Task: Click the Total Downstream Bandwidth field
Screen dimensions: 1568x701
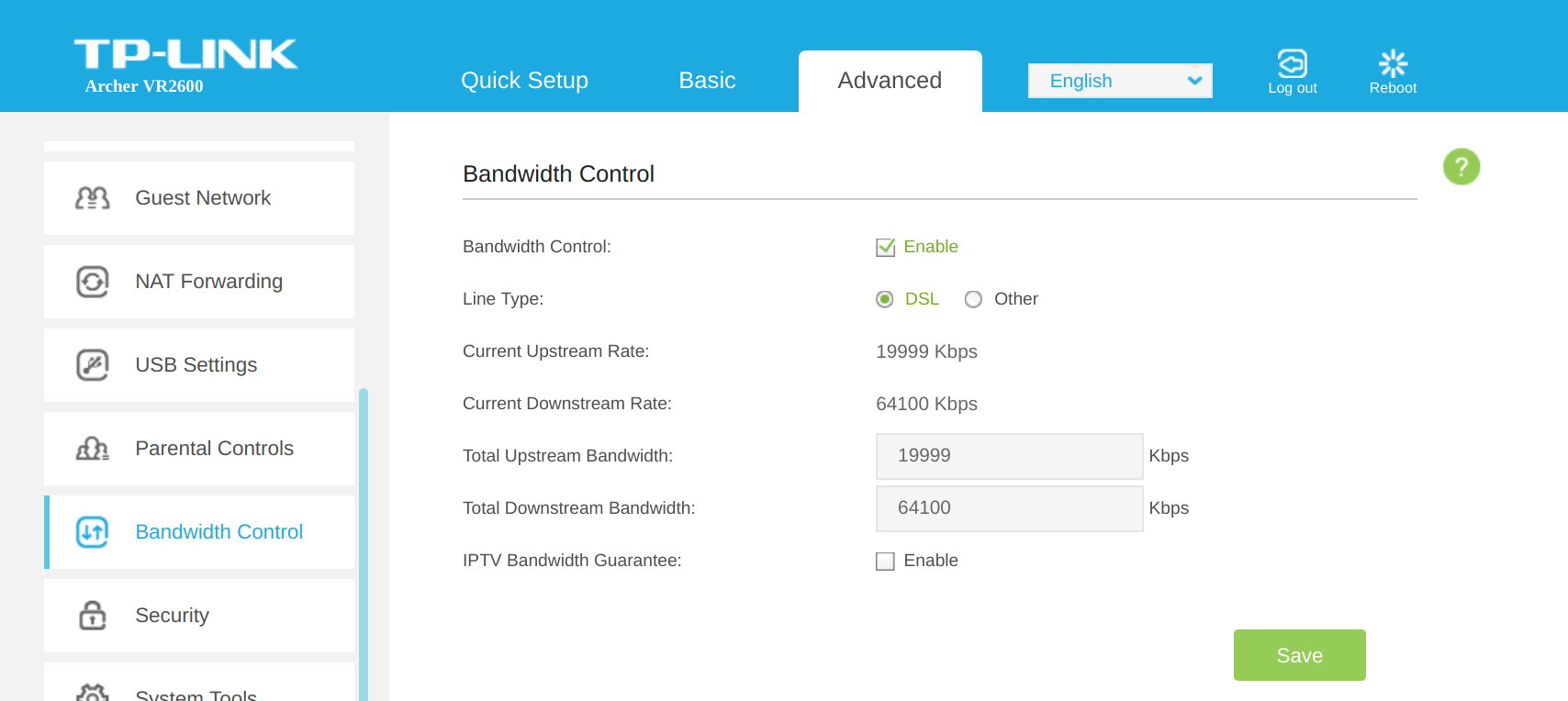Action: tap(1009, 508)
